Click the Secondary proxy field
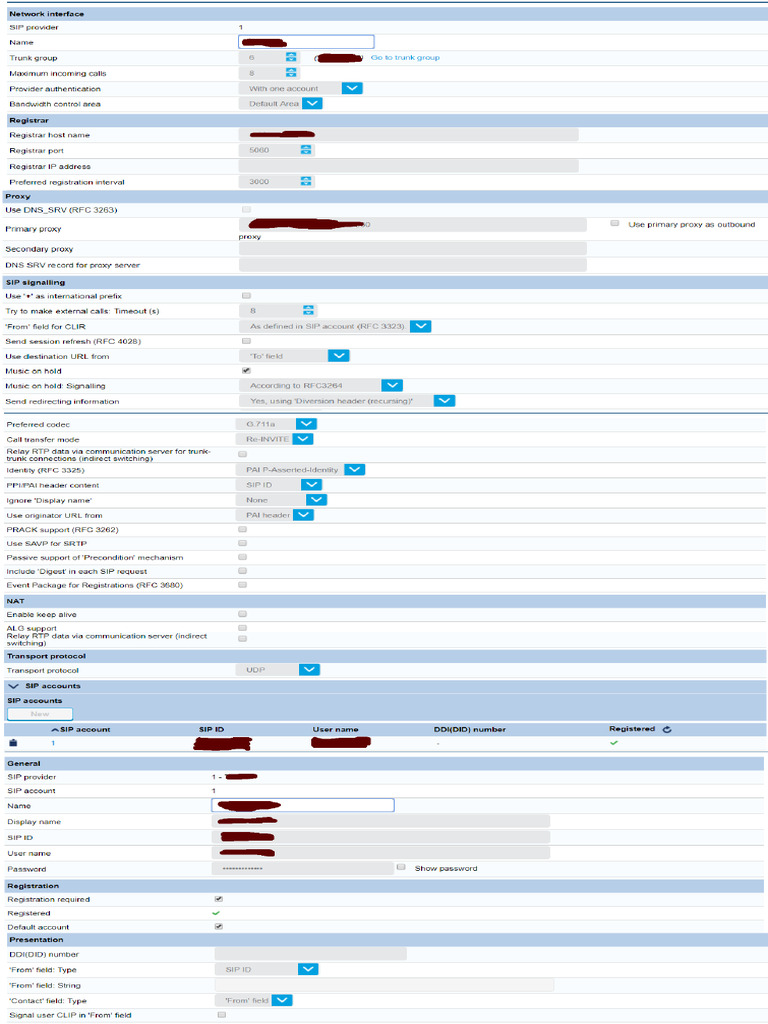The width and height of the screenshot is (768, 1024). tap(412, 249)
